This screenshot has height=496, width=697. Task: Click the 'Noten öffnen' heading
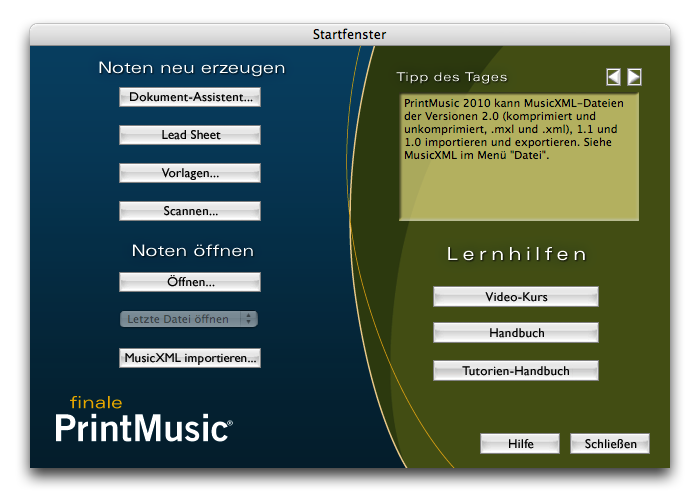pos(192,251)
